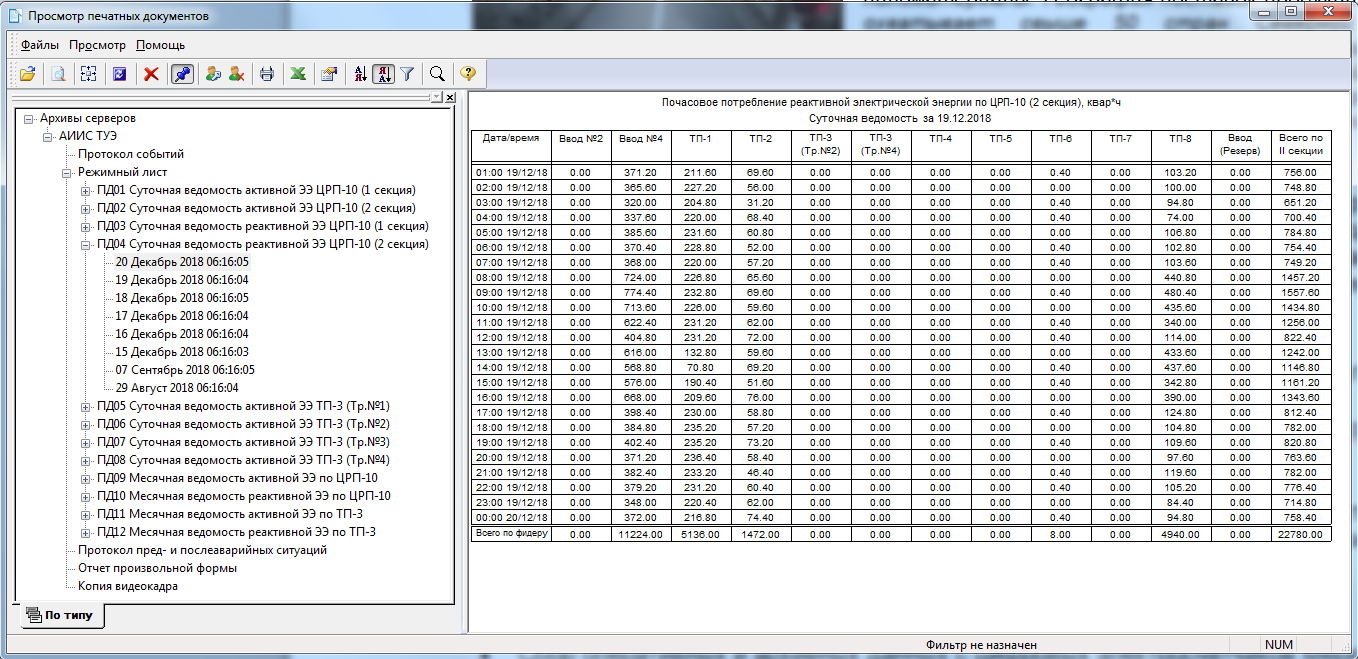Select ПД10 Месячная ведомость реактивной ЭЭ по ЦРП-10
This screenshot has width=1358, height=659.
tap(244, 496)
